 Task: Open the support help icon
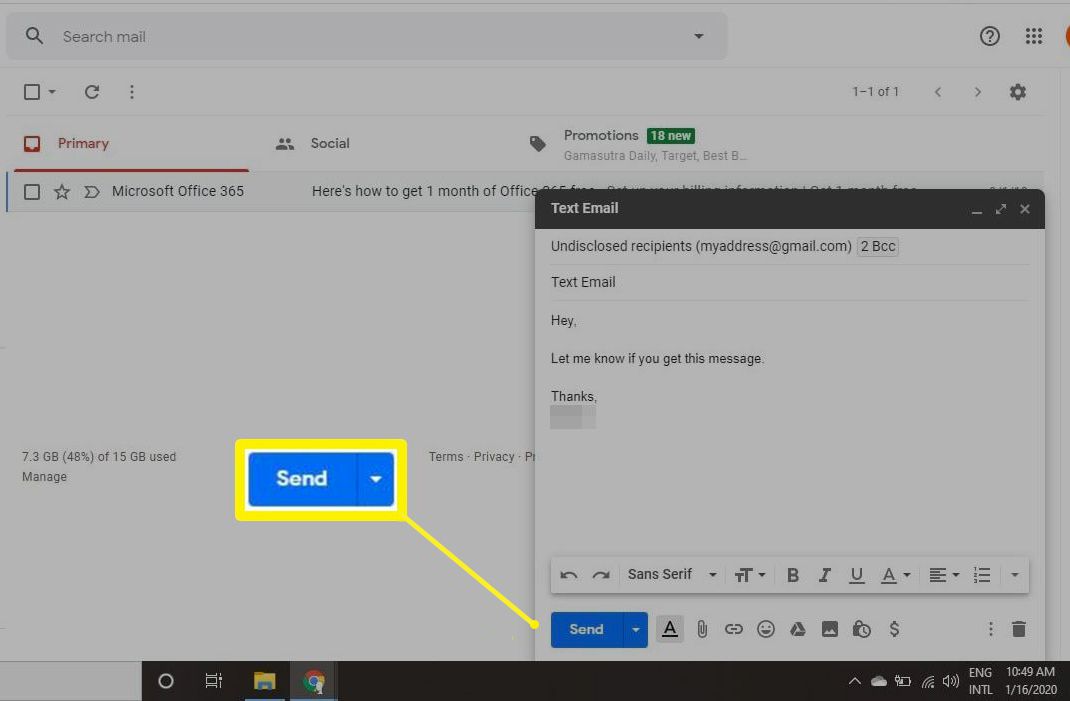click(x=989, y=36)
